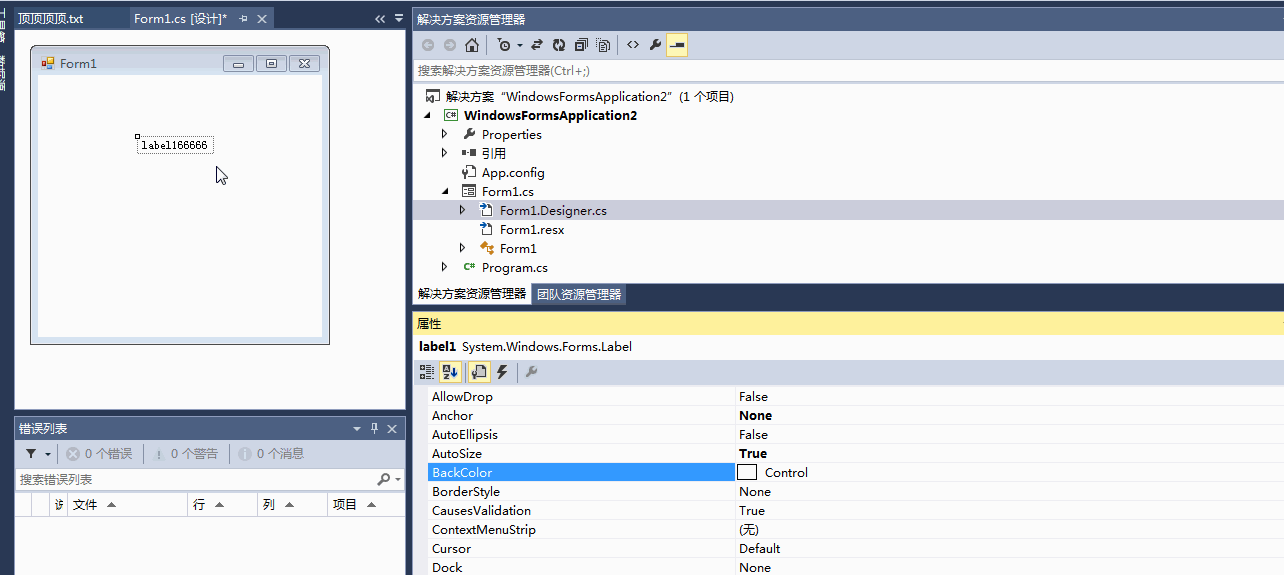Expand the 引用 references node
The image size is (1284, 575).
(x=445, y=153)
